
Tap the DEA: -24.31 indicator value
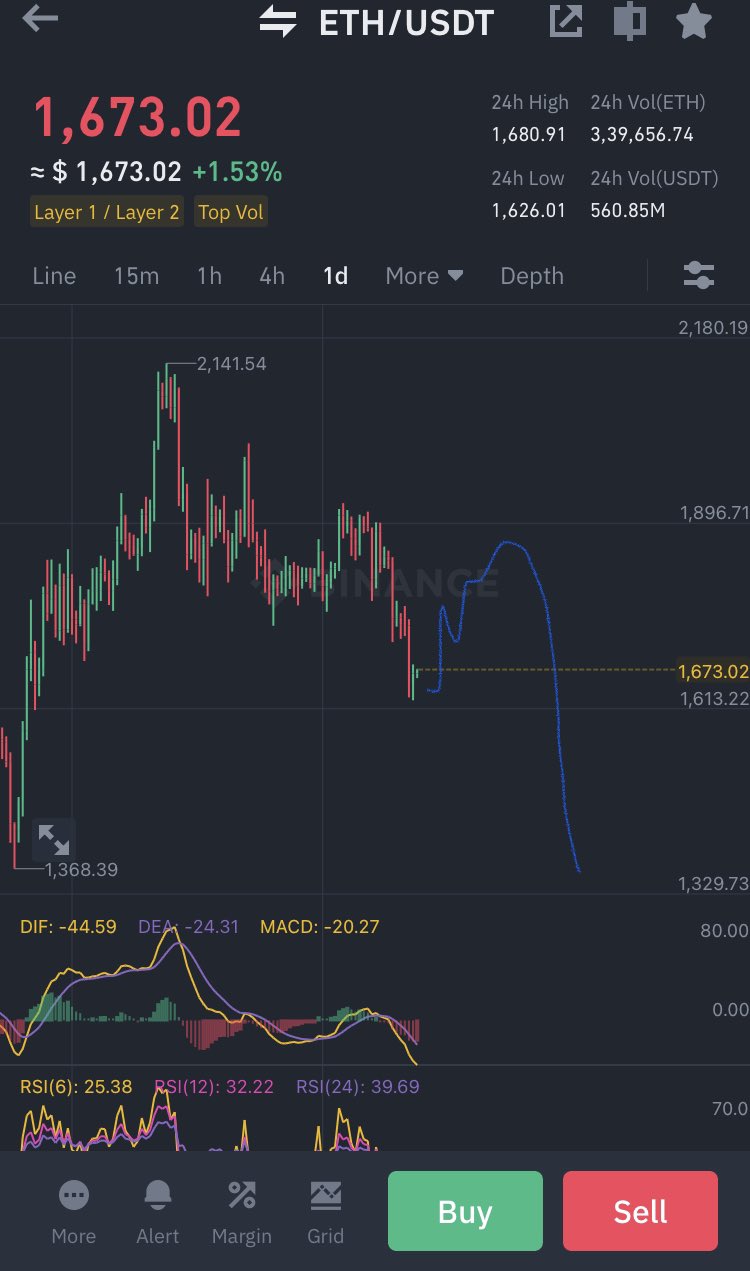pyautogui.click(x=189, y=927)
